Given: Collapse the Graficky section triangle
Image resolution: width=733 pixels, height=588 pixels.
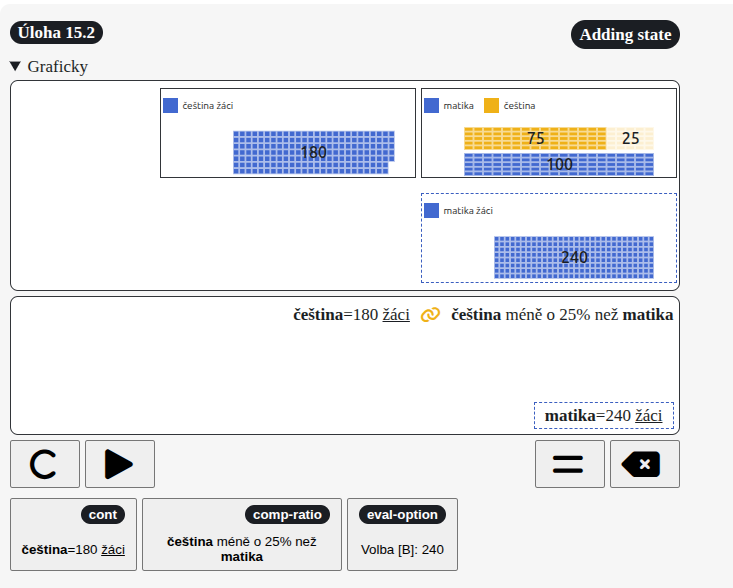Looking at the screenshot, I should (x=15, y=67).
